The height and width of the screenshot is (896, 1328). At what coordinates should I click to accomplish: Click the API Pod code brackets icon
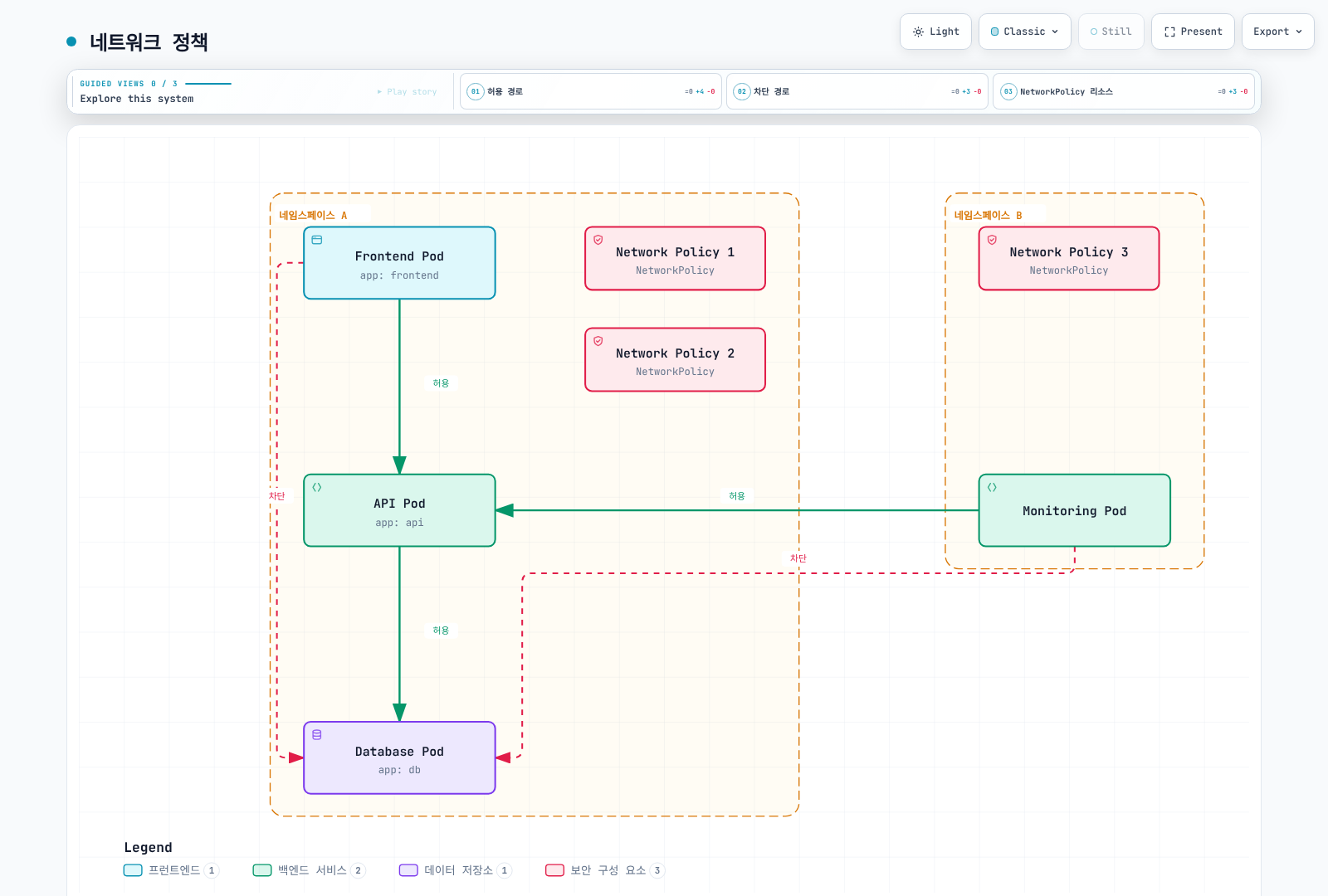coord(317,487)
